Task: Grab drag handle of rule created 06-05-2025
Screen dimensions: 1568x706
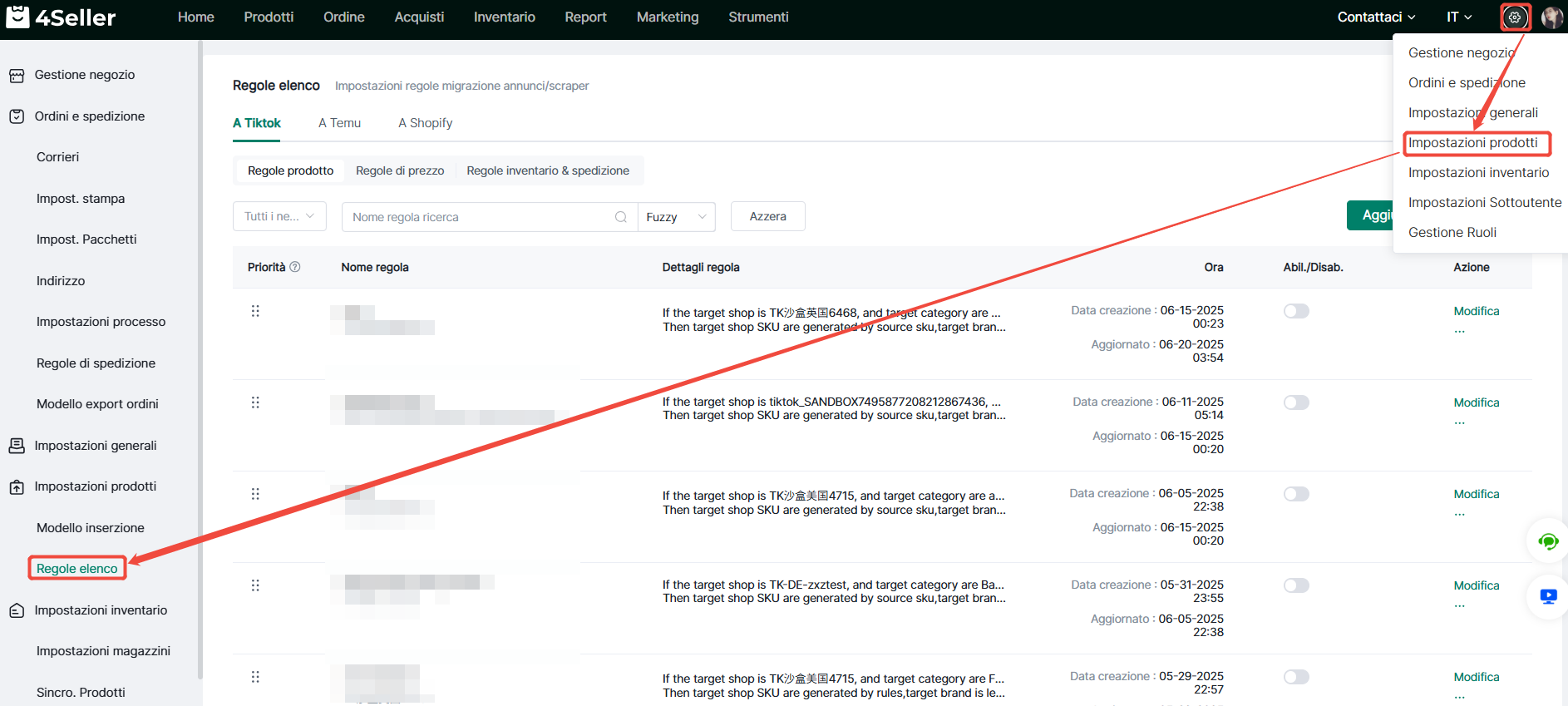Action: click(255, 494)
